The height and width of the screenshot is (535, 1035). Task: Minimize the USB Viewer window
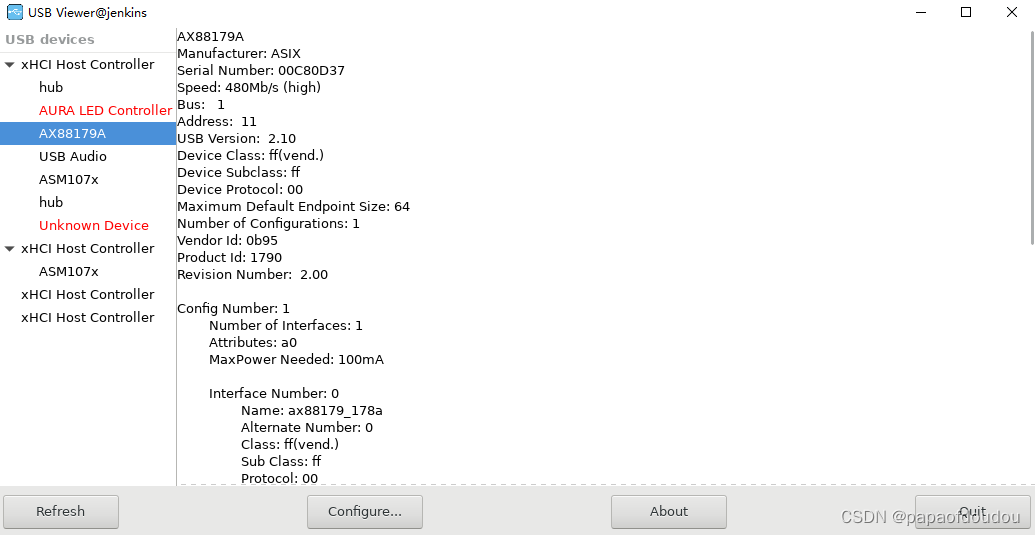point(919,12)
